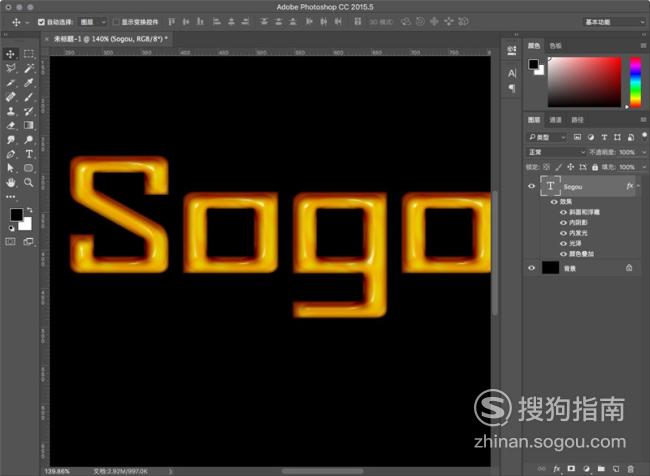650x476 pixels.
Task: Toggle the layer filter on/off switch
Action: (644, 136)
